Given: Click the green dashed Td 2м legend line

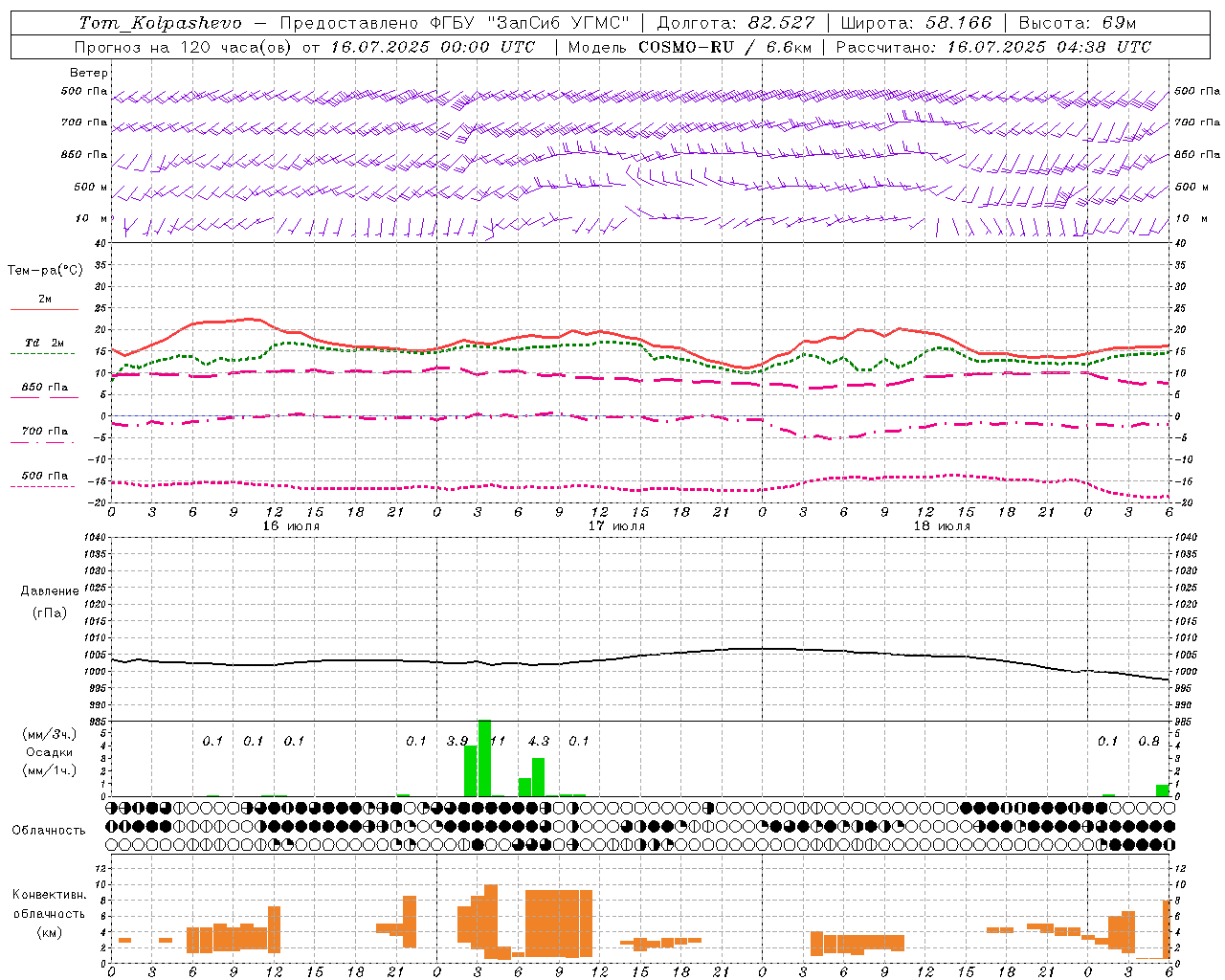Looking at the screenshot, I should 42,354.
